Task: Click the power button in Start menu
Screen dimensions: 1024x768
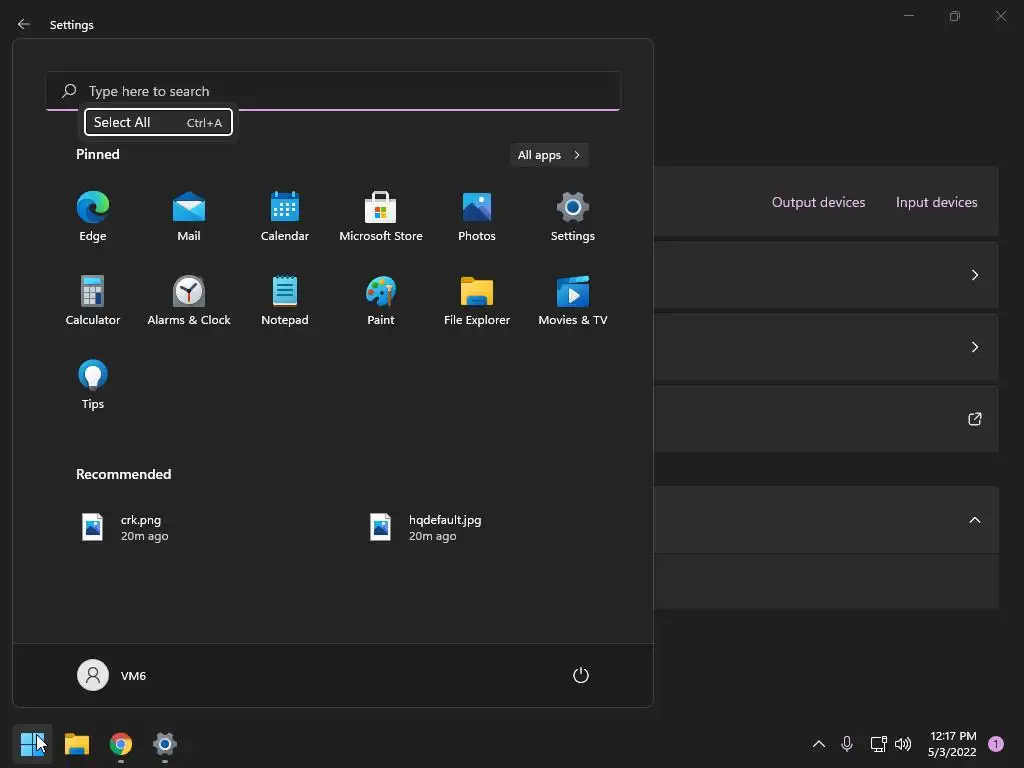Action: tap(581, 675)
